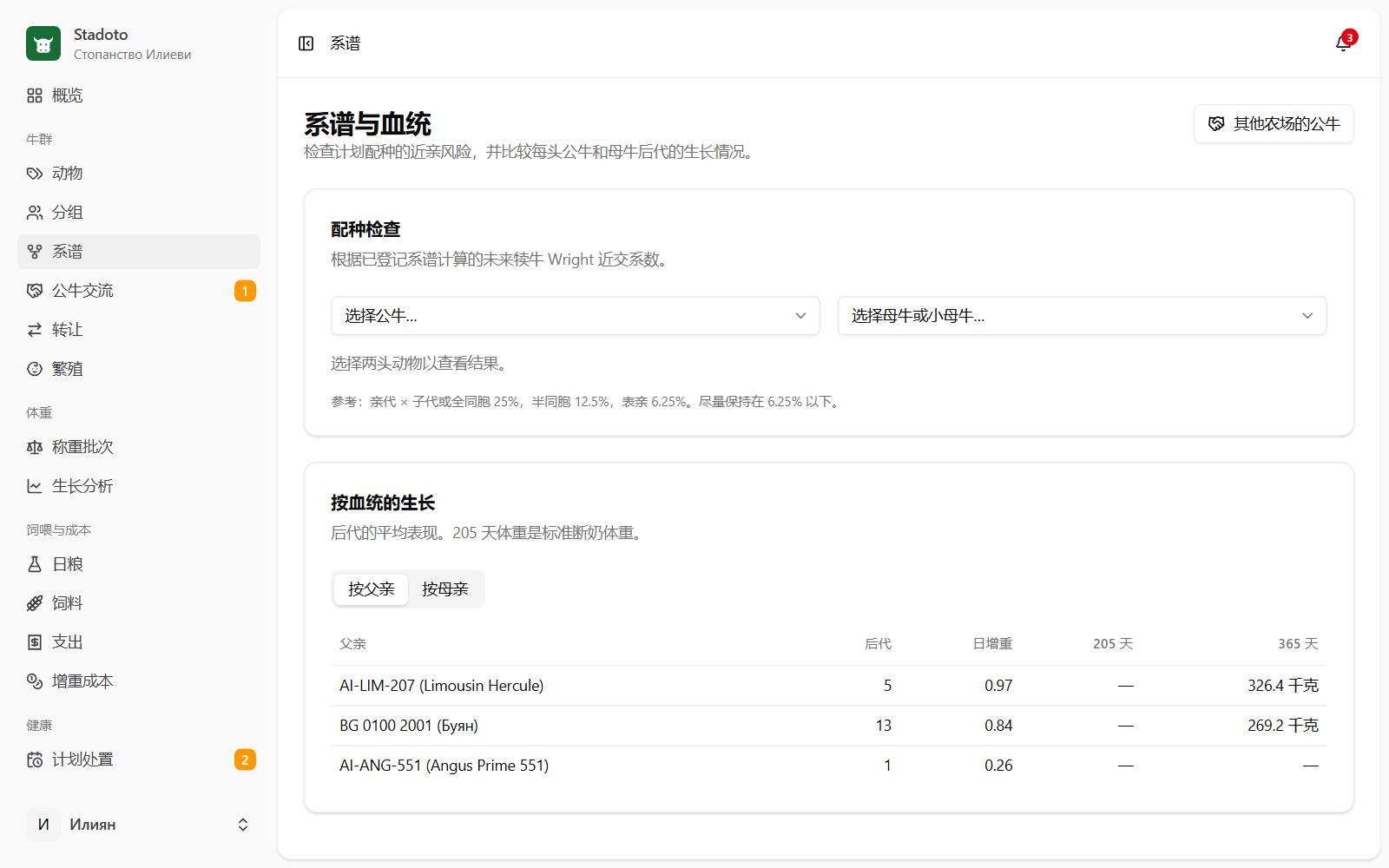The height and width of the screenshot is (868, 1389).
Task: Click the Stadoto cow logo icon
Action: click(x=43, y=43)
